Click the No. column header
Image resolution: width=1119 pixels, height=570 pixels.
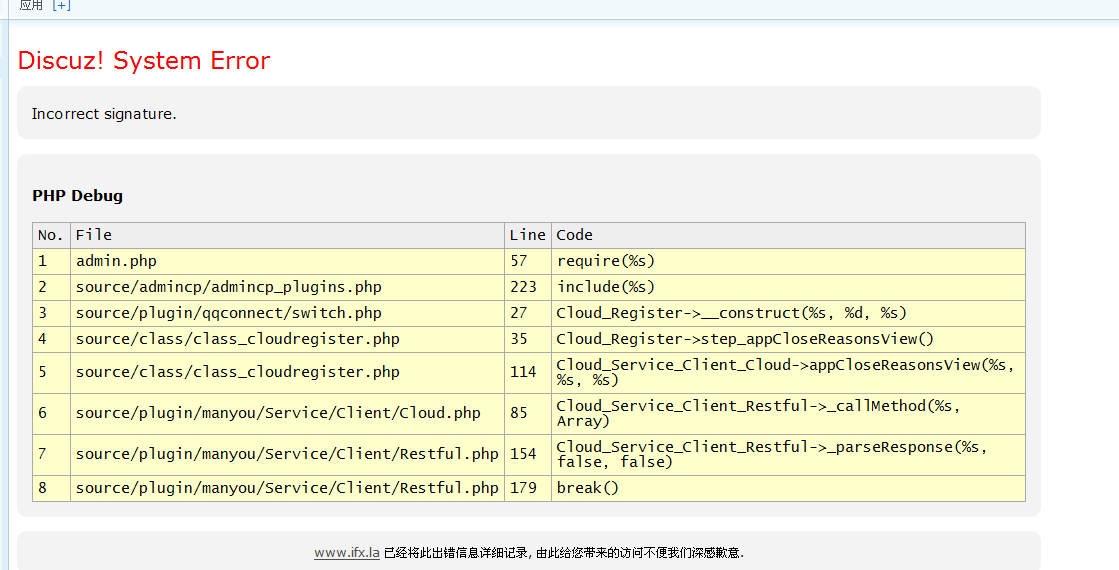50,235
